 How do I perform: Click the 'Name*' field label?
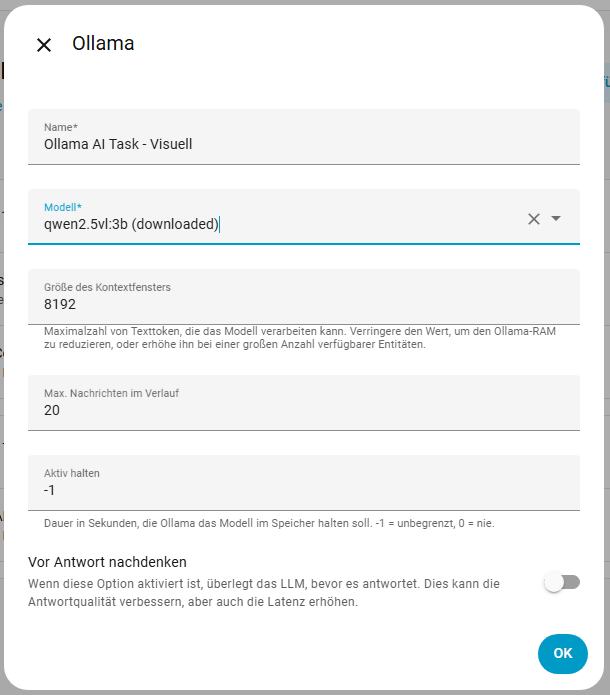pos(61,127)
